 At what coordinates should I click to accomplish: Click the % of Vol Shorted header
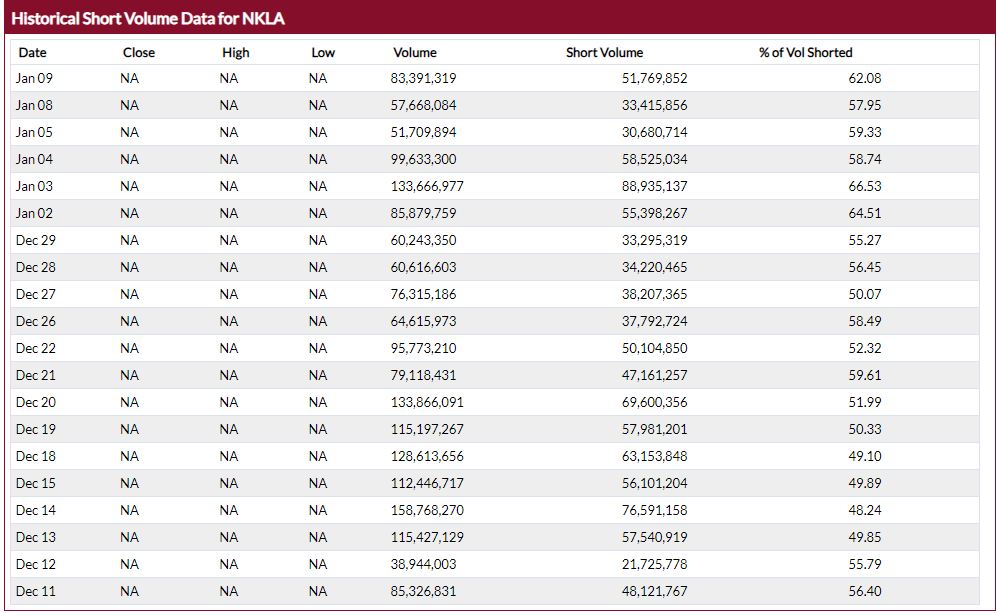pos(806,53)
